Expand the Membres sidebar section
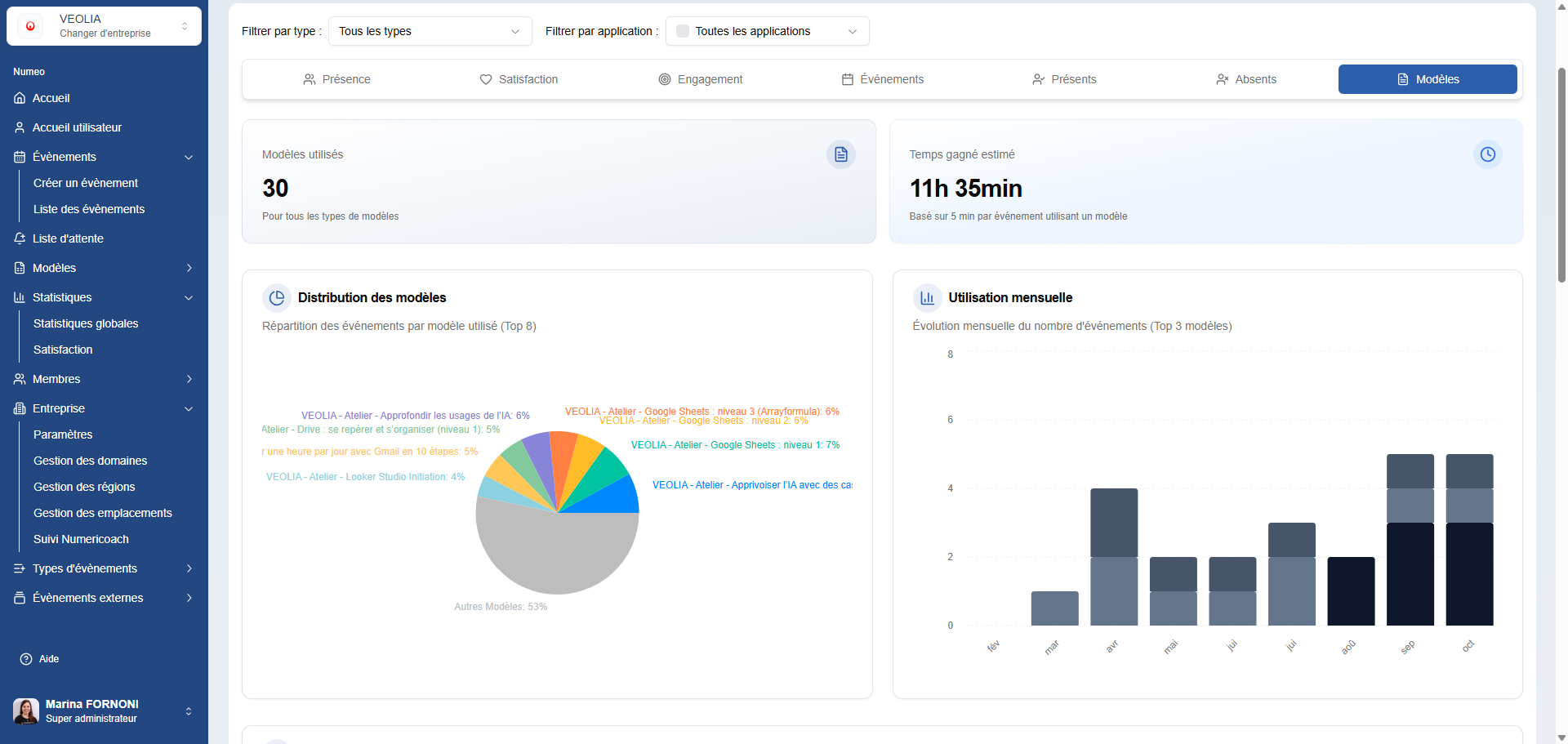The width and height of the screenshot is (1568, 744). (x=189, y=379)
